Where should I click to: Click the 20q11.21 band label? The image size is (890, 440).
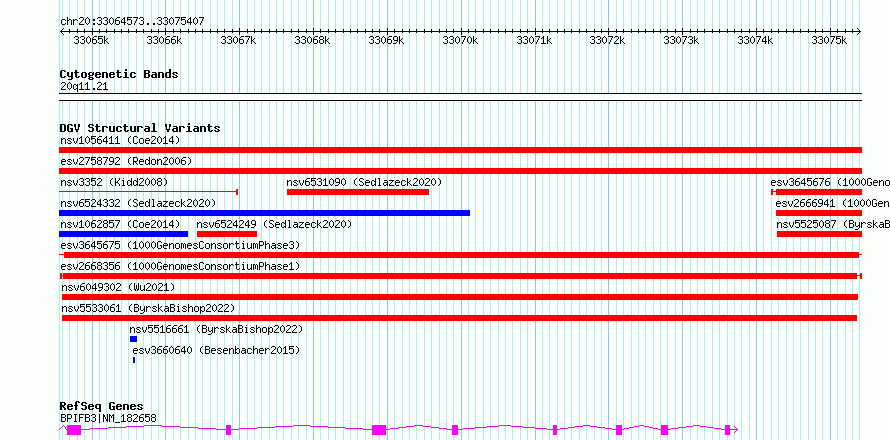click(84, 87)
